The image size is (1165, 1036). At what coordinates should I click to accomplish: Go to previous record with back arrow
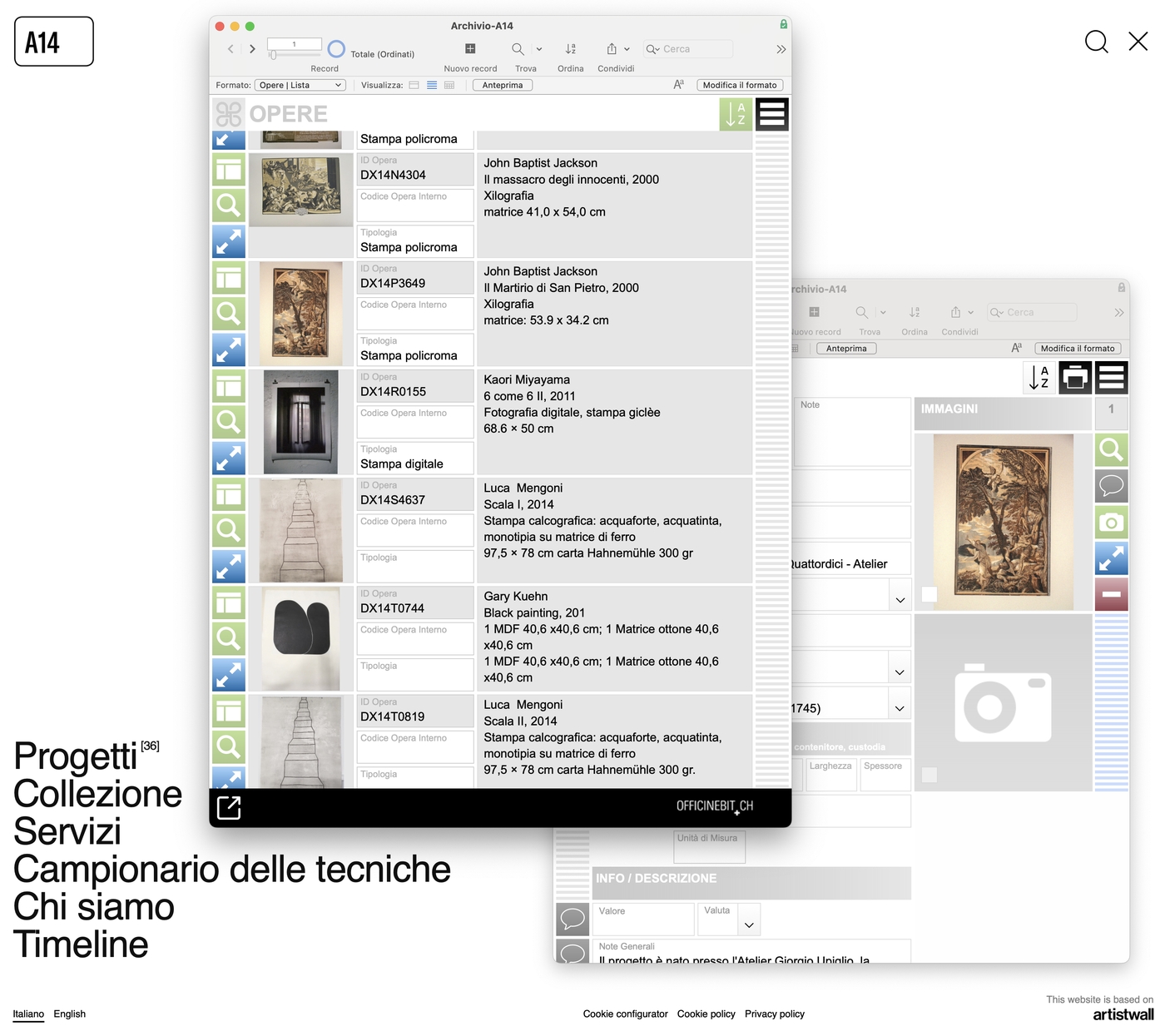(x=231, y=49)
